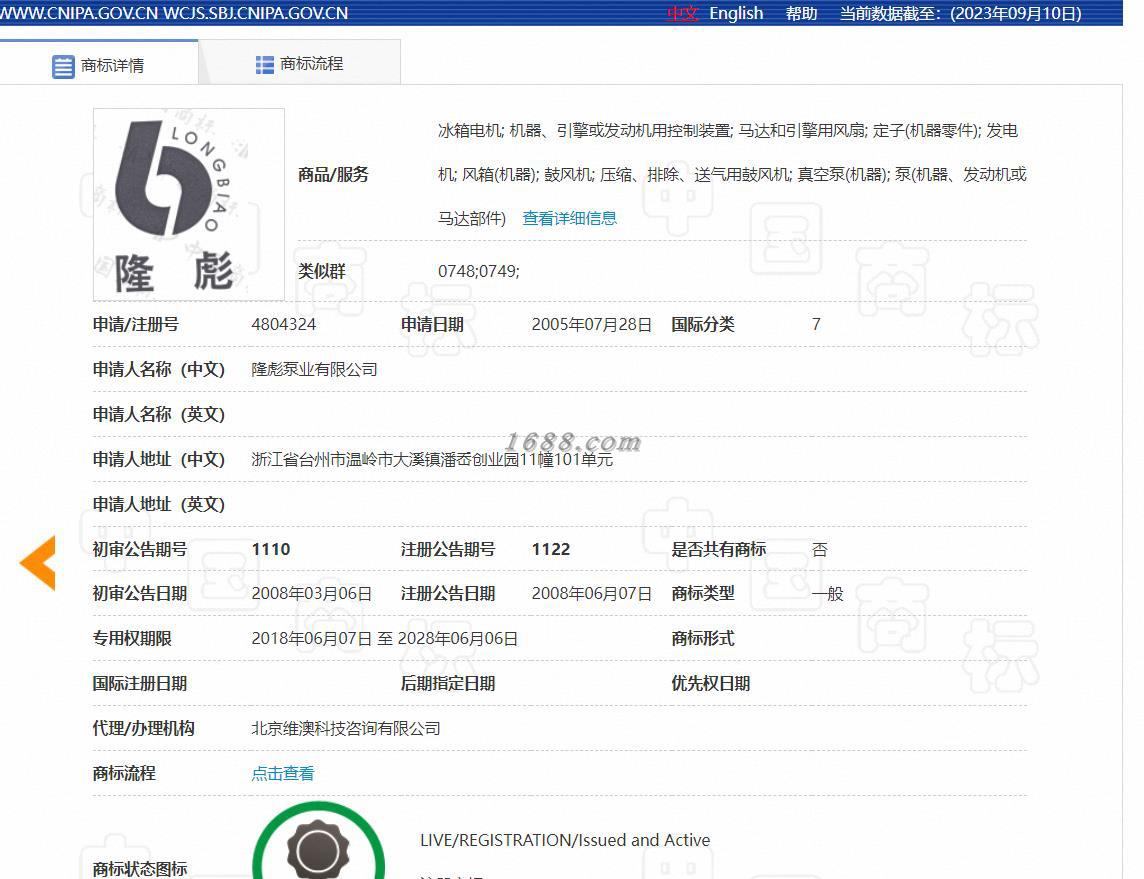This screenshot has width=1144, height=879.
Task: Select agency 北京维澳科技咨询有限公司
Action: [x=346, y=729]
